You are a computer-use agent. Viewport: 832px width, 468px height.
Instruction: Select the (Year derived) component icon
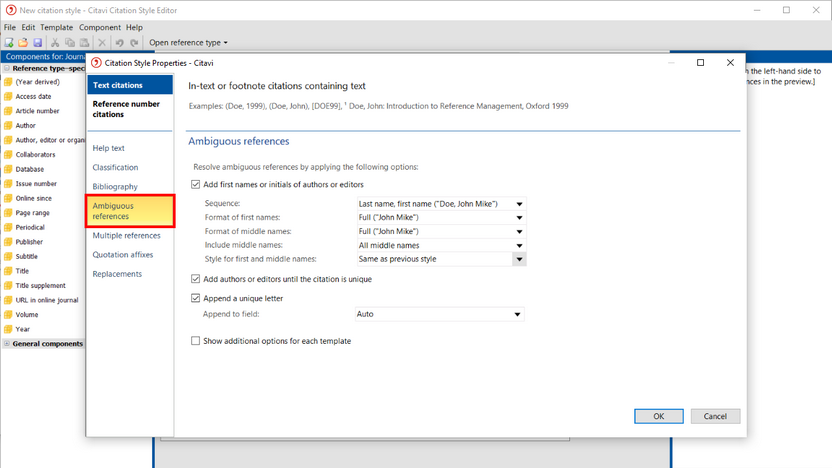[8, 82]
